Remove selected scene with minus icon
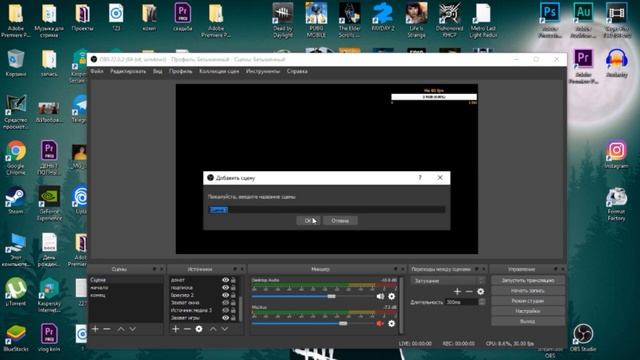 pos(107,329)
